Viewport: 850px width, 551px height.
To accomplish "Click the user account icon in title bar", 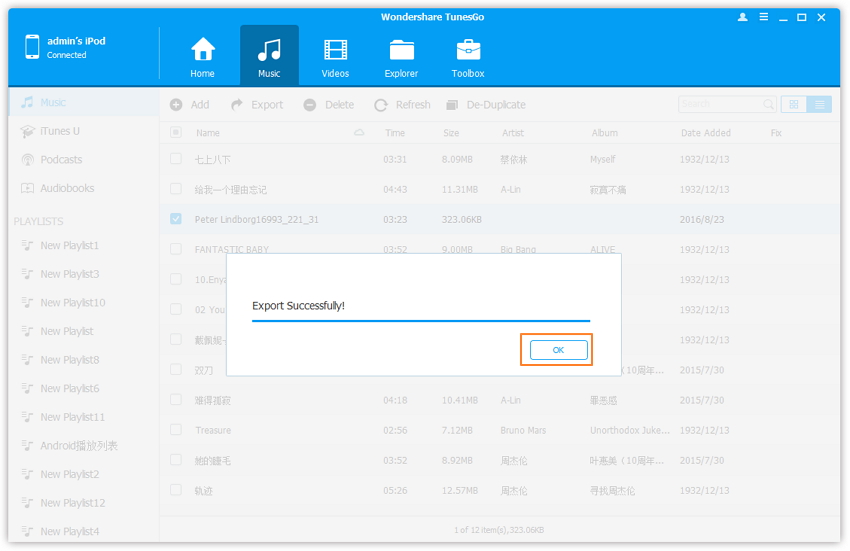I will 742,17.
